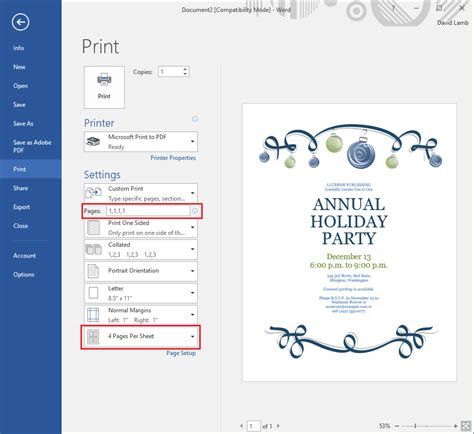The image size is (474, 434).
Task: Zoom out with the minus button
Action: point(397,426)
